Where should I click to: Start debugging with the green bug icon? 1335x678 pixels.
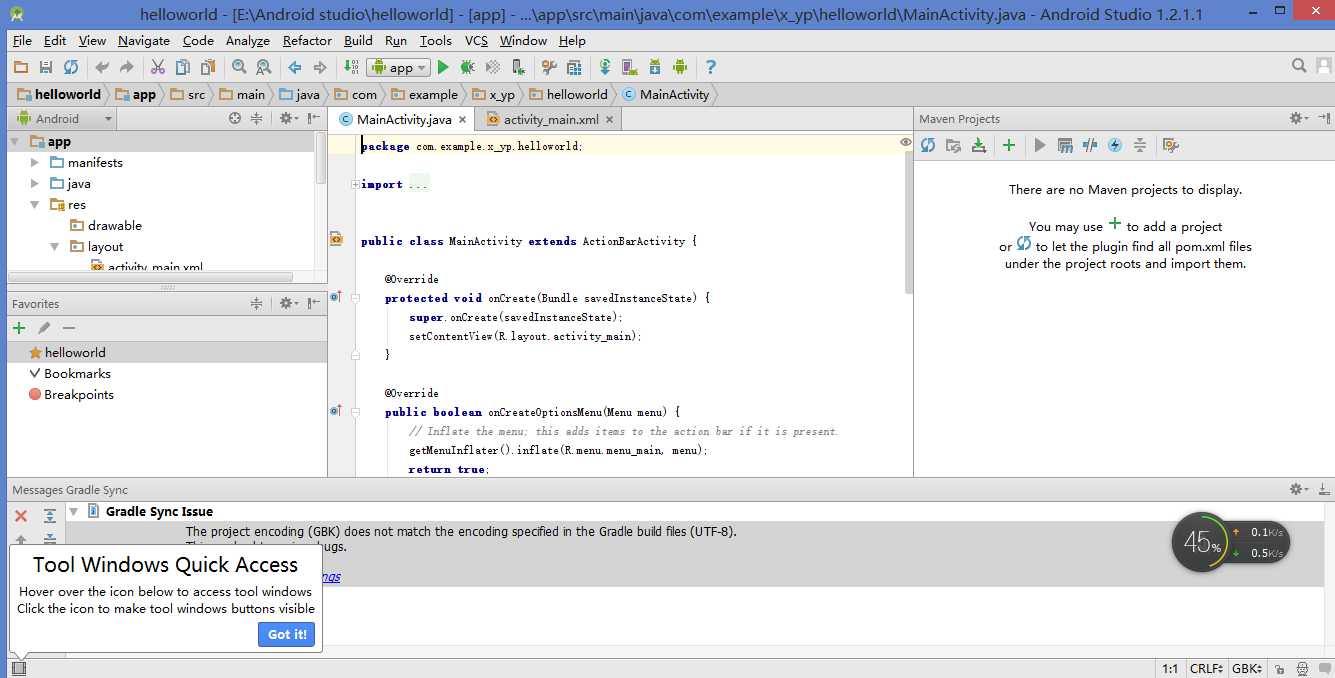click(468, 67)
